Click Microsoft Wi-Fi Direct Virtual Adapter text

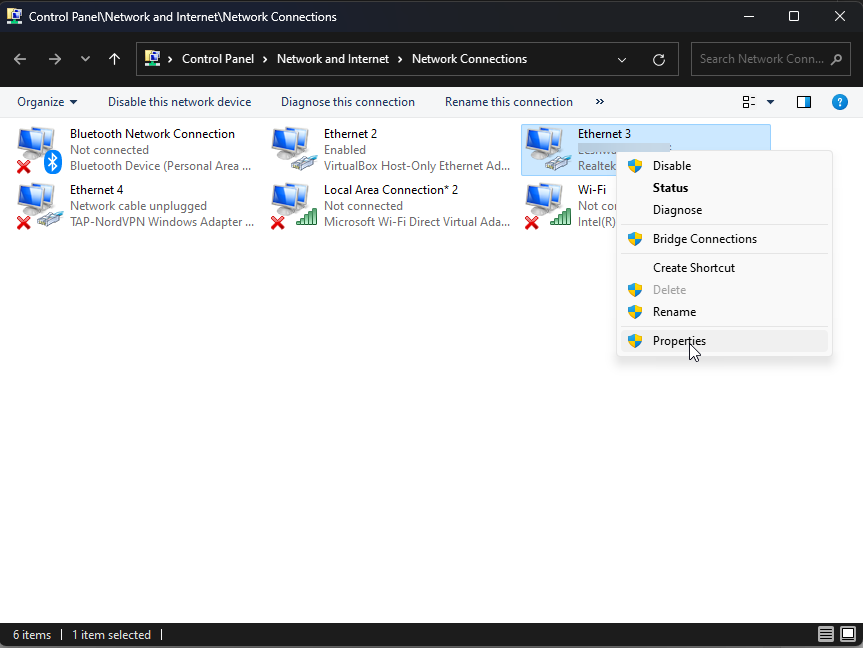[417, 222]
